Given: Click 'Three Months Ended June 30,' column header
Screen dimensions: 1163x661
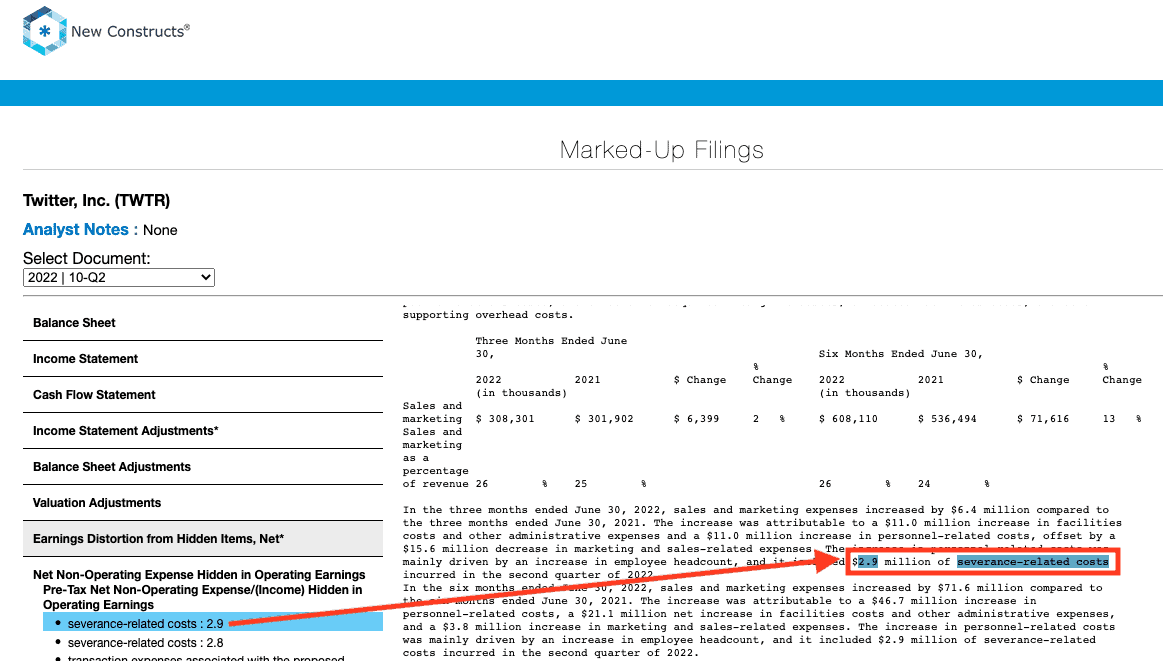Looking at the screenshot, I should pyautogui.click(x=551, y=348).
